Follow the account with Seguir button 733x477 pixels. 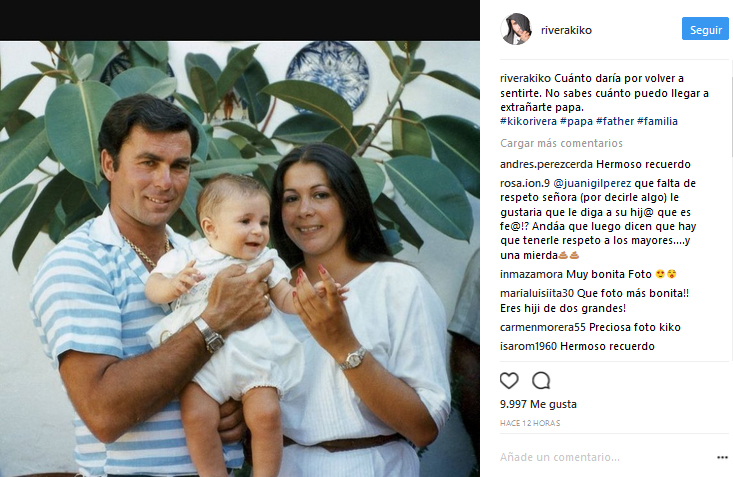[705, 29]
